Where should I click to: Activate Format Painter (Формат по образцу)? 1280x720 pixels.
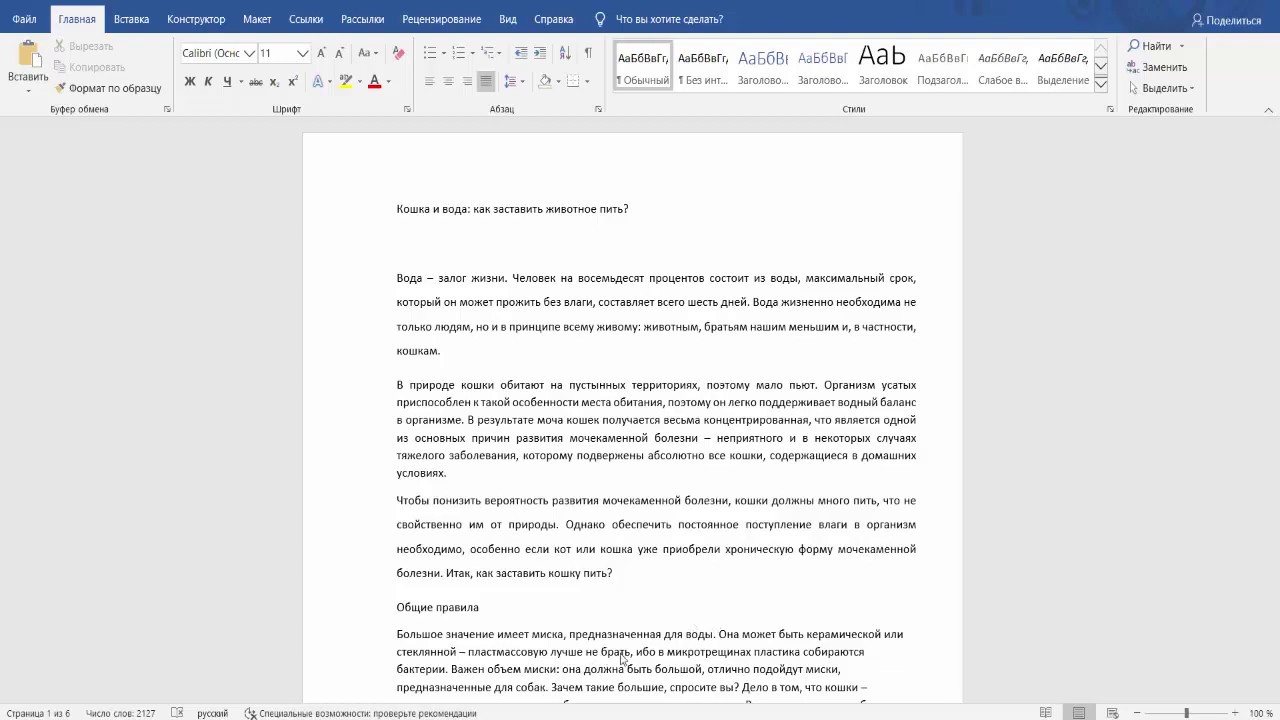pos(107,88)
